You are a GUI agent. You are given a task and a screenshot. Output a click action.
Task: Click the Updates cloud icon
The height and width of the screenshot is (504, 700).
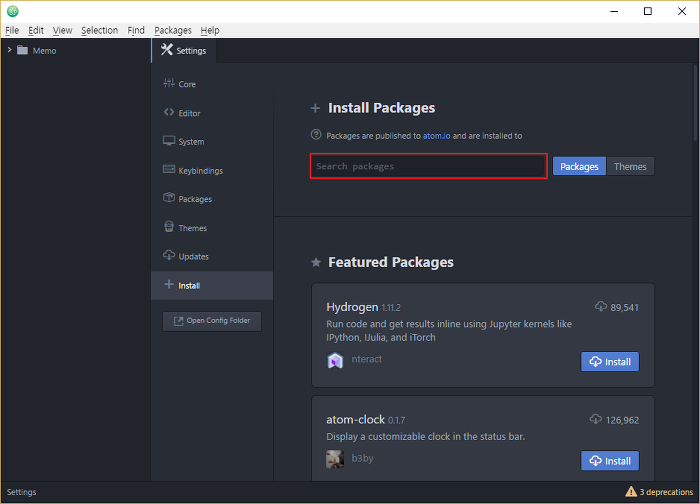tap(169, 255)
